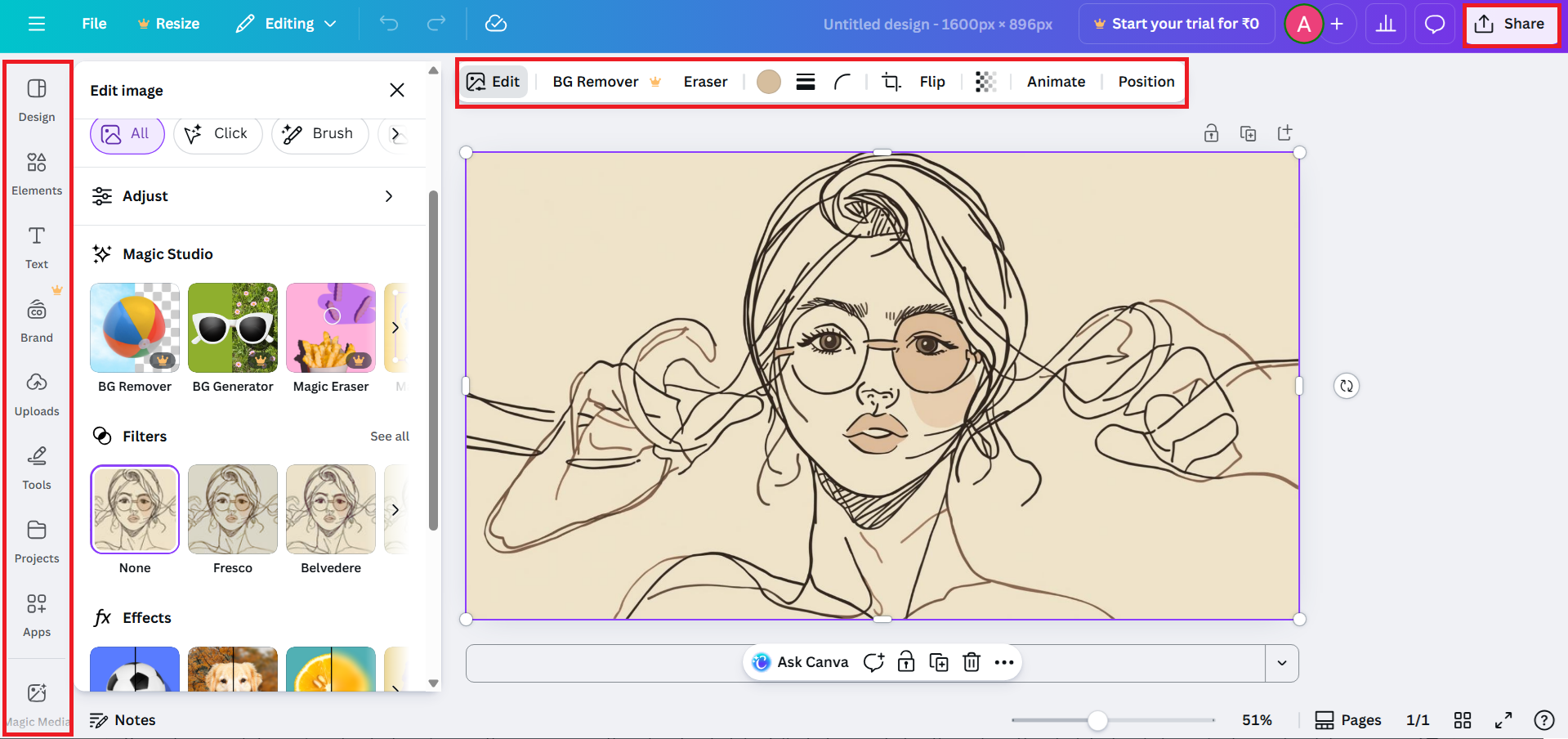Click the beige image color swatch
The image size is (1568, 739).
pyautogui.click(x=768, y=82)
